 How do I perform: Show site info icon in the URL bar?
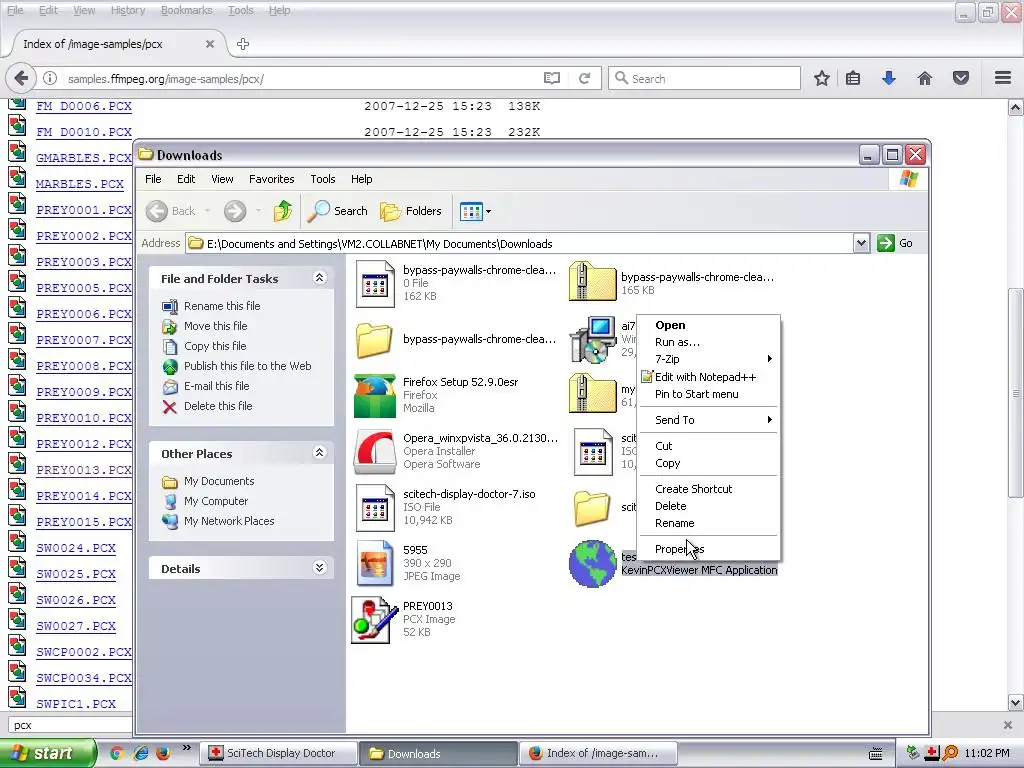50,78
